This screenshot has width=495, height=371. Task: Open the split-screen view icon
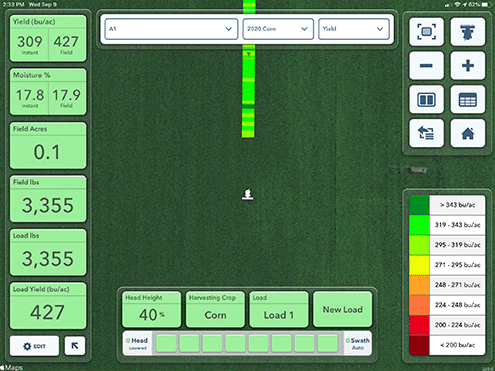(426, 100)
